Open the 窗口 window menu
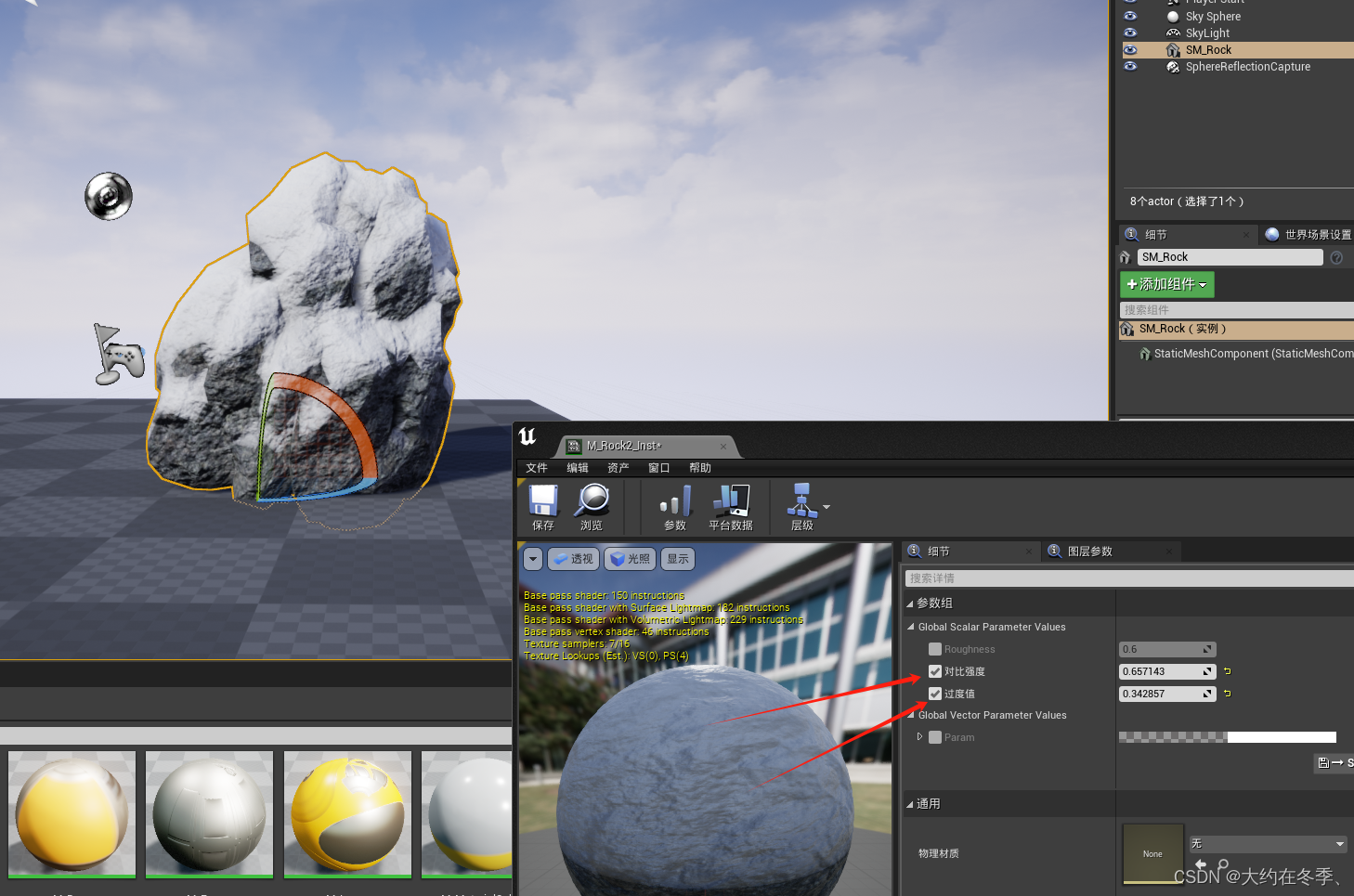Screen dimensions: 1354x896 (659, 468)
